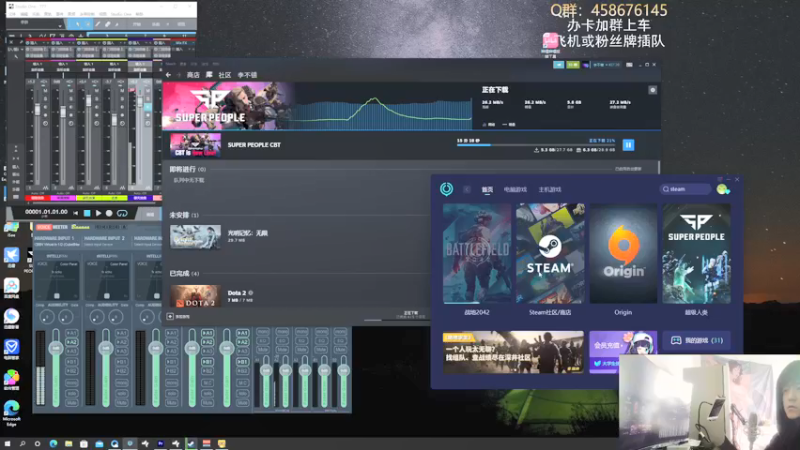Click the first Studio One channel fader

point(37,110)
